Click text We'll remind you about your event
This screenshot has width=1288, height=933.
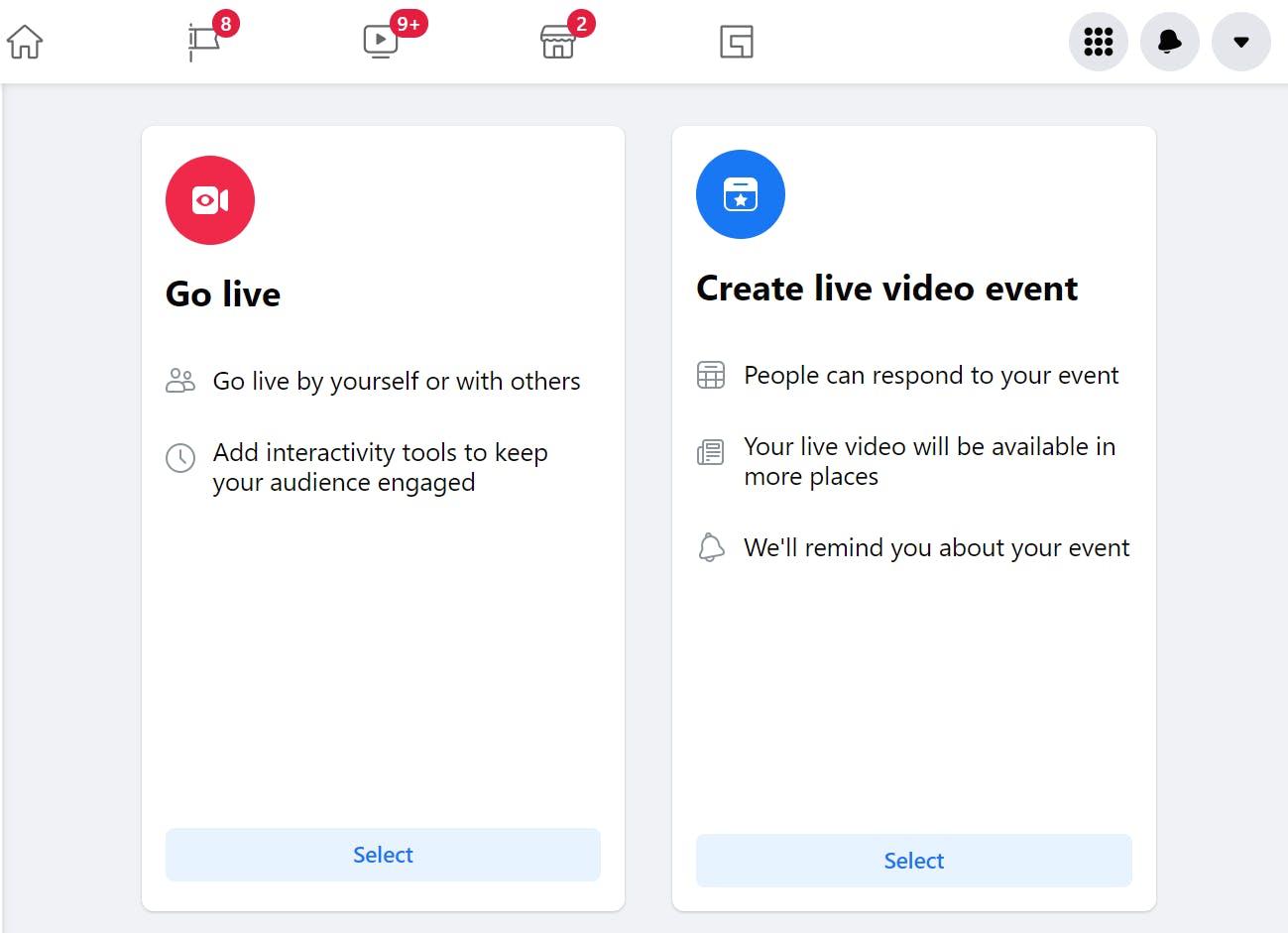click(x=937, y=547)
